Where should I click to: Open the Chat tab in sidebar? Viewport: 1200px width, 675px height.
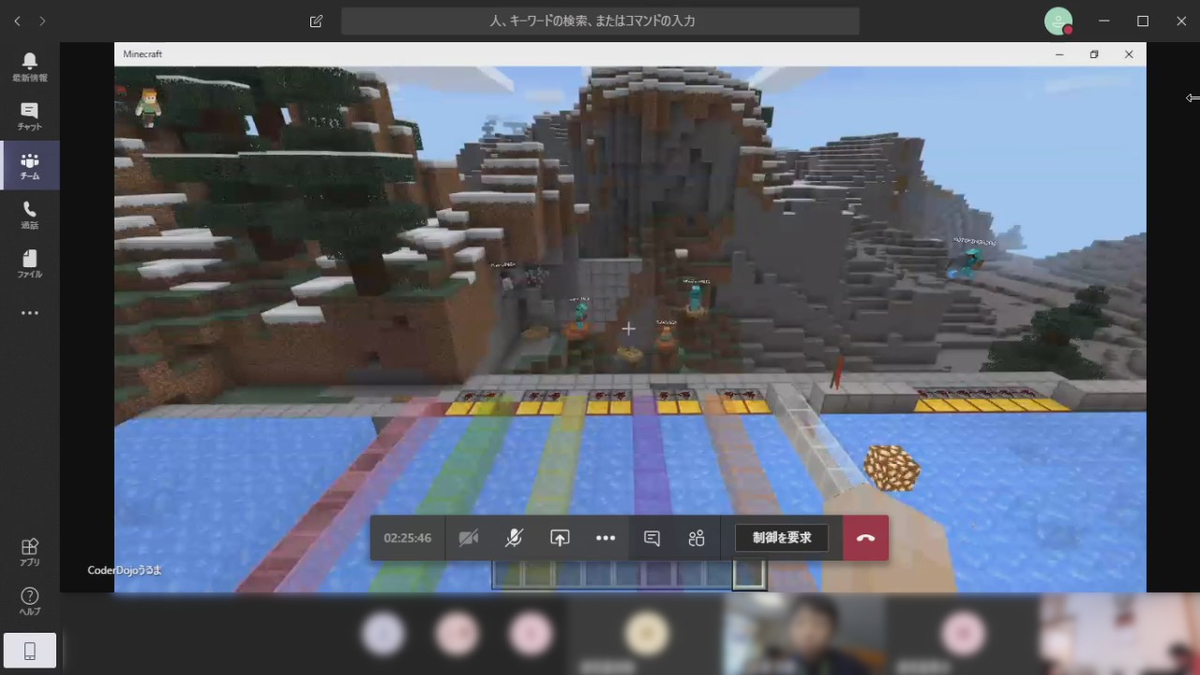(x=29, y=116)
